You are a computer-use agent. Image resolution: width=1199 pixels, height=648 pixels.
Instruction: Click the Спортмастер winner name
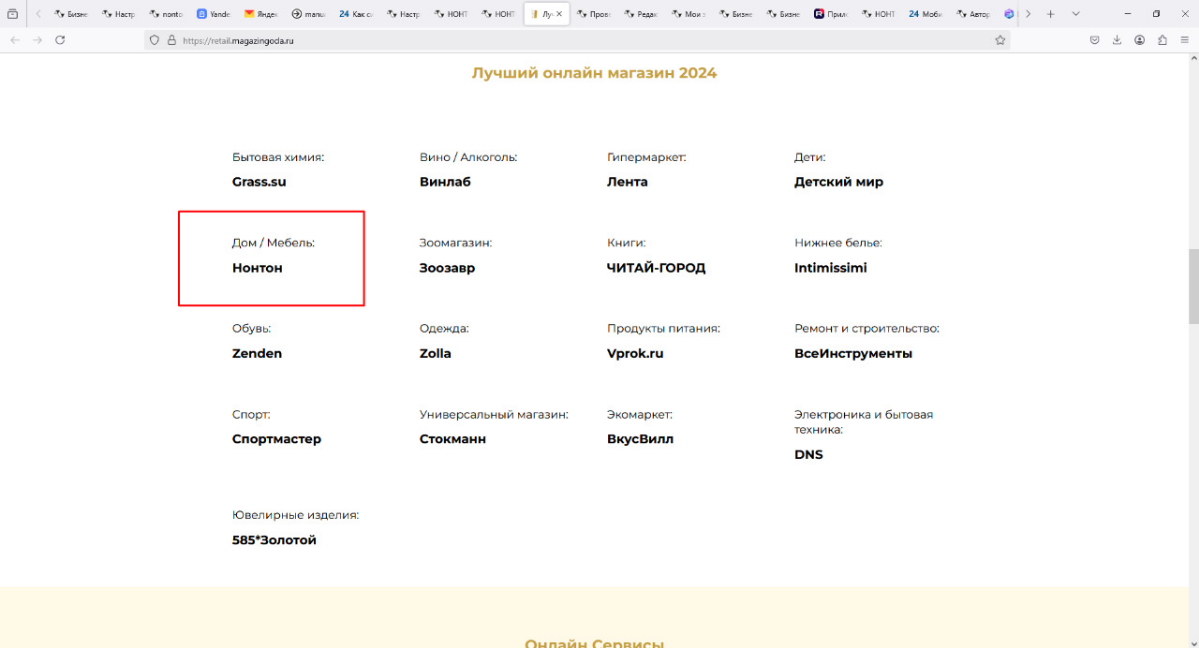pyautogui.click(x=277, y=439)
